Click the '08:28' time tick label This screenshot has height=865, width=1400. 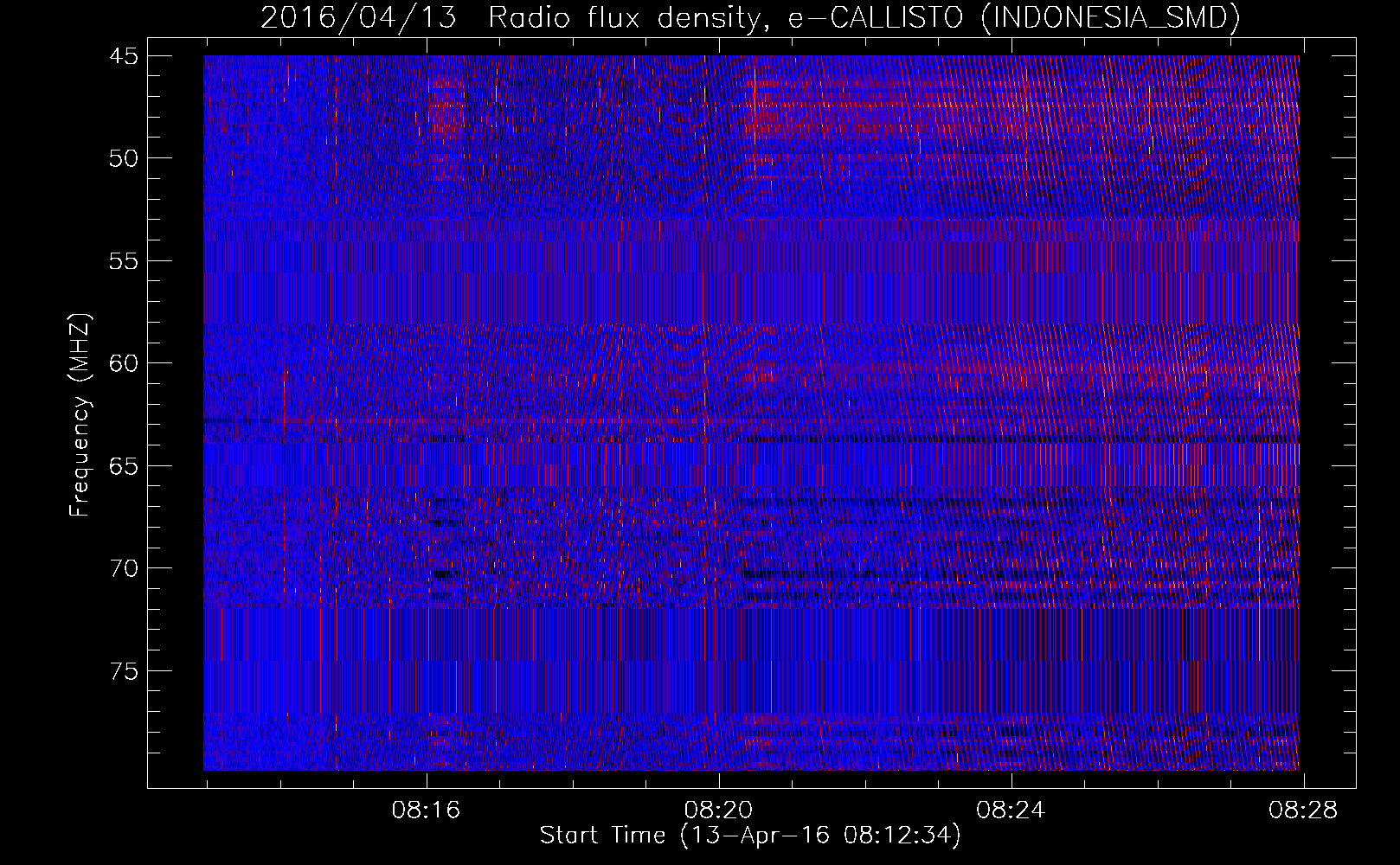pos(1303,811)
